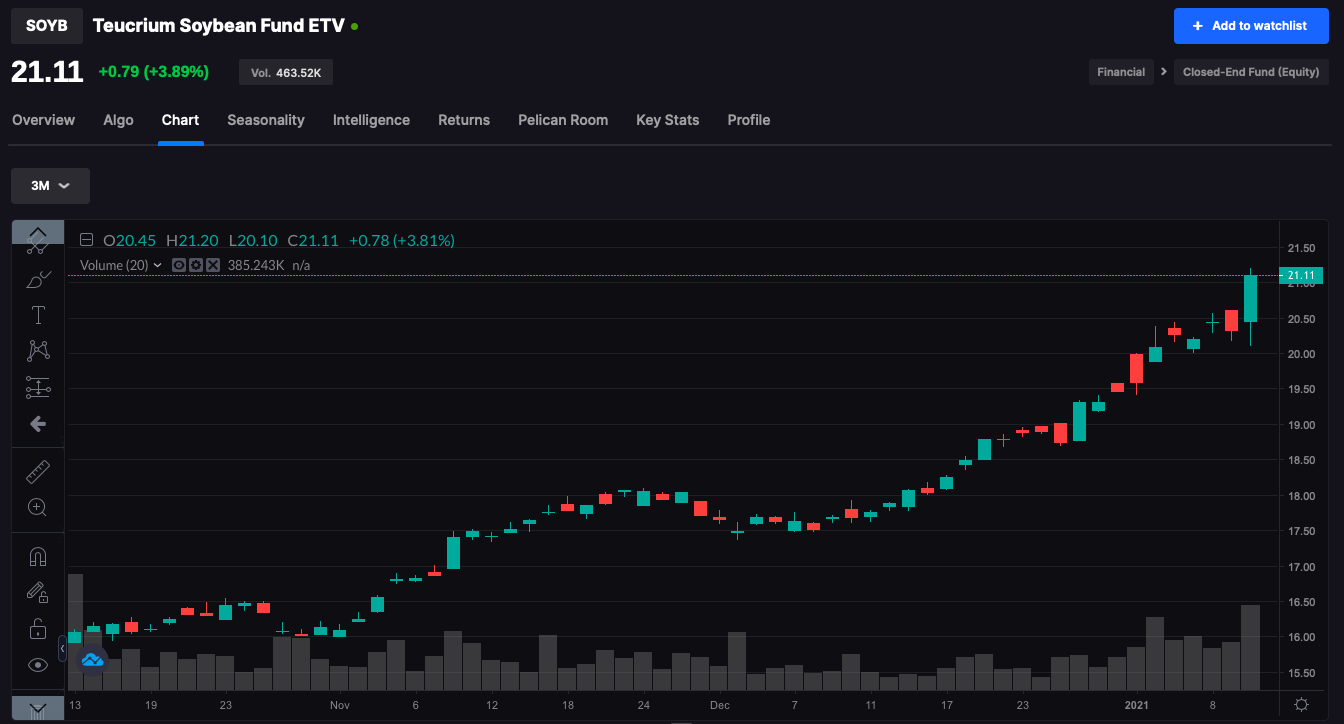Click the Volume (20) indicator label
Image resolution: width=1344 pixels, height=724 pixels.
coord(114,265)
